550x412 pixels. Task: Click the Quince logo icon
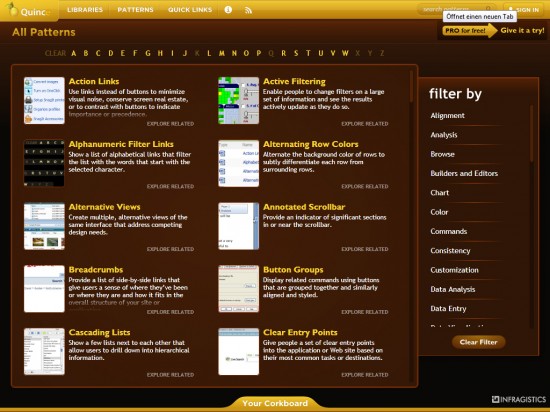tap(12, 10)
